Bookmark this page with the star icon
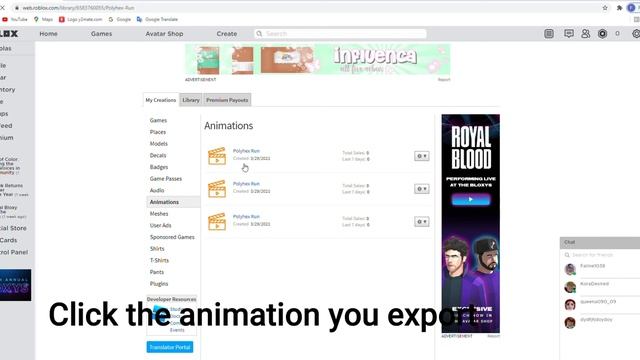Screen dimensions: 640x360 [605, 8]
